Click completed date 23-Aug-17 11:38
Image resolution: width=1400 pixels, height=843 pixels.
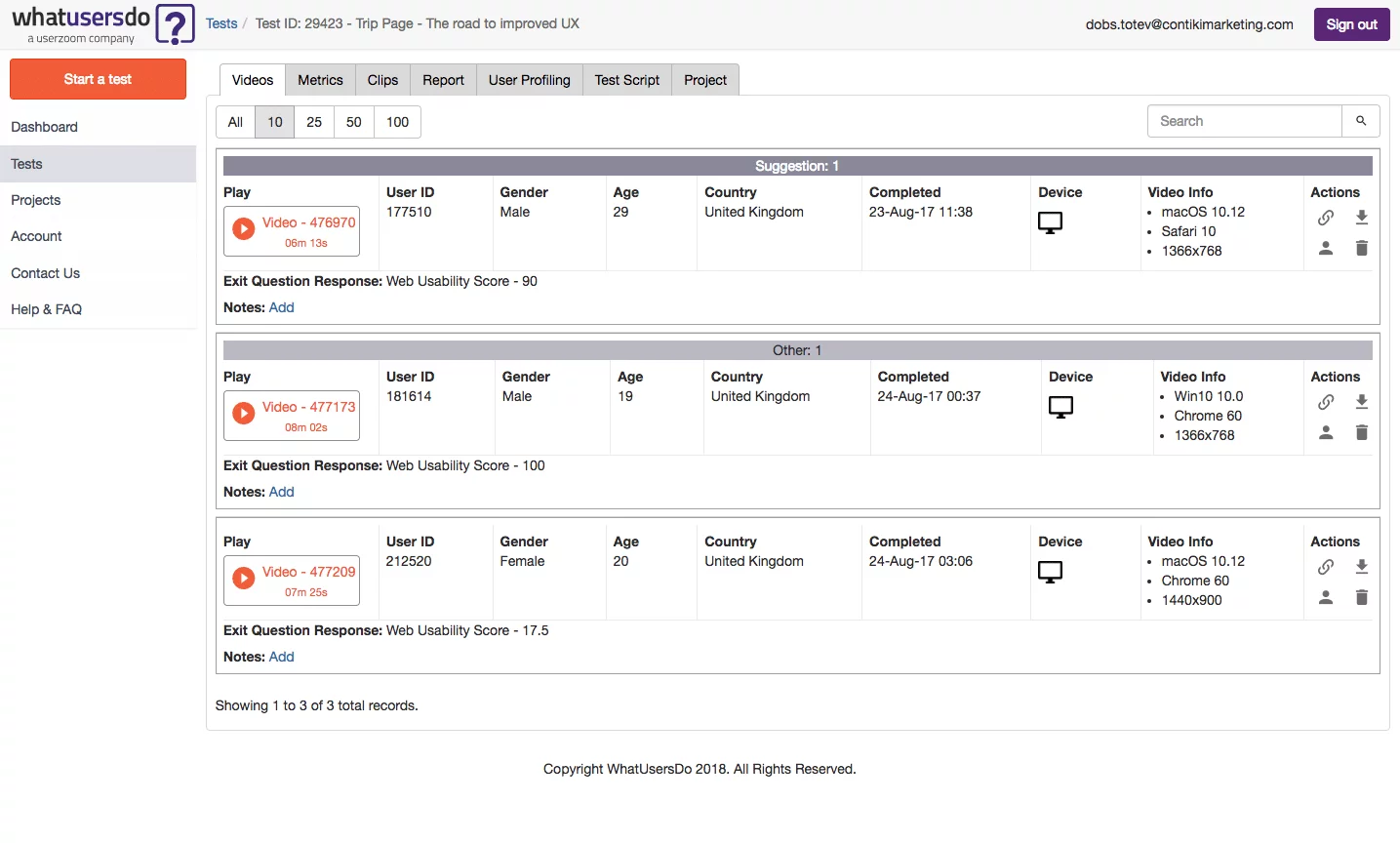[x=921, y=212]
